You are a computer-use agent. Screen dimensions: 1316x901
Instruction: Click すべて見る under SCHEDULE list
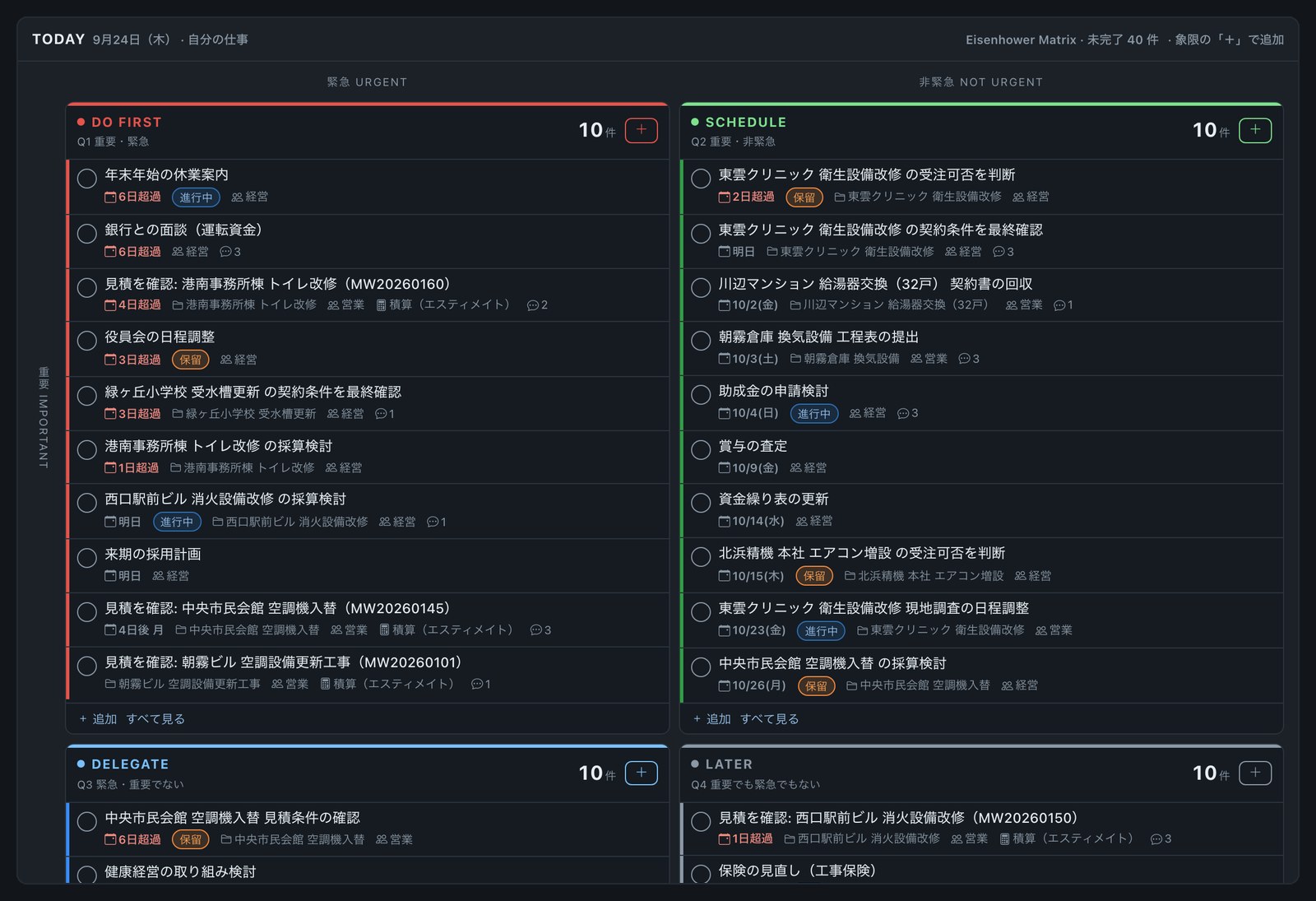click(x=770, y=719)
